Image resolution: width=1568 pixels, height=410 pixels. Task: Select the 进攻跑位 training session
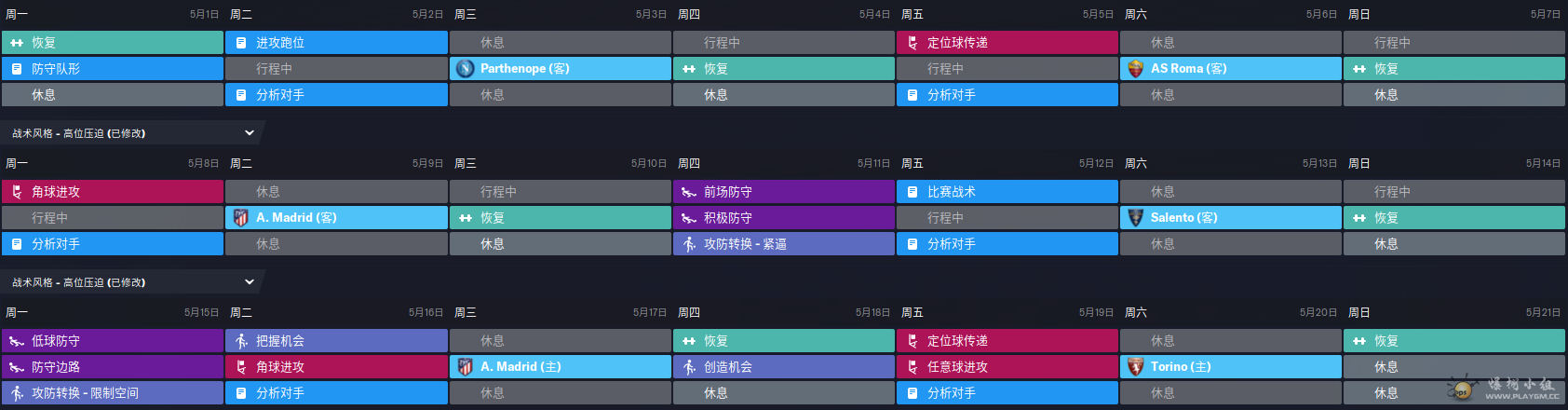(336, 43)
